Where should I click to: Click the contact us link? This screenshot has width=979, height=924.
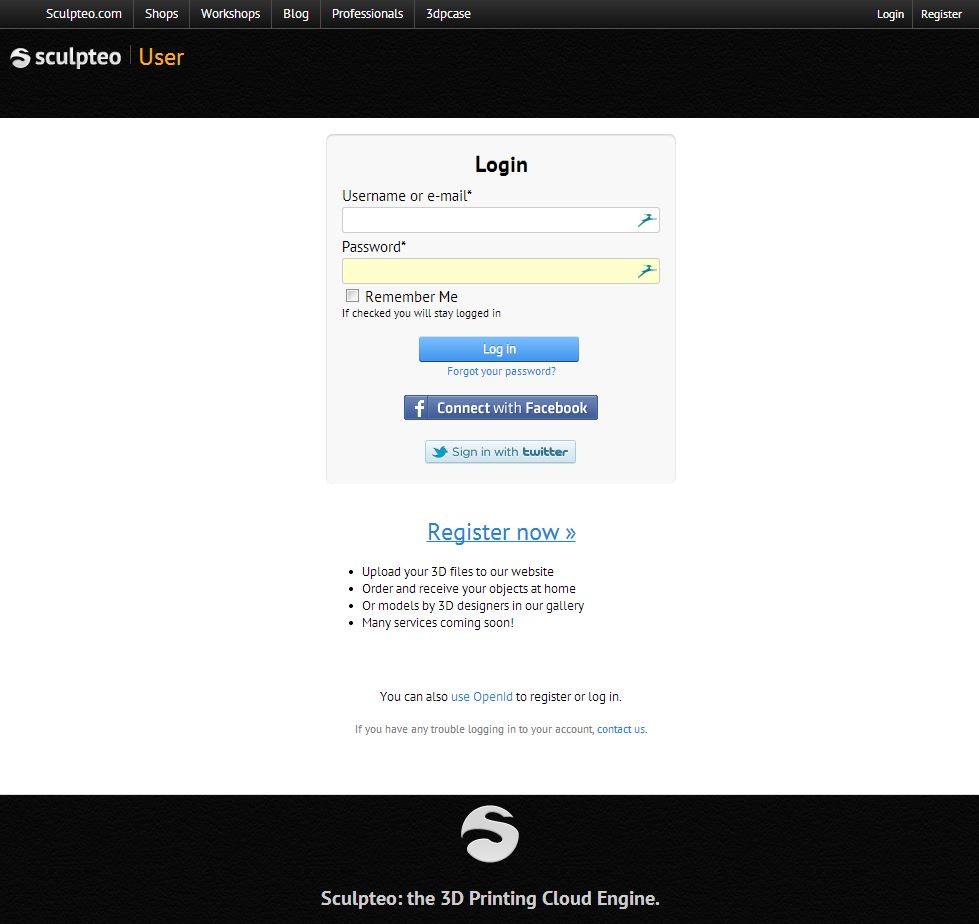(x=621, y=729)
